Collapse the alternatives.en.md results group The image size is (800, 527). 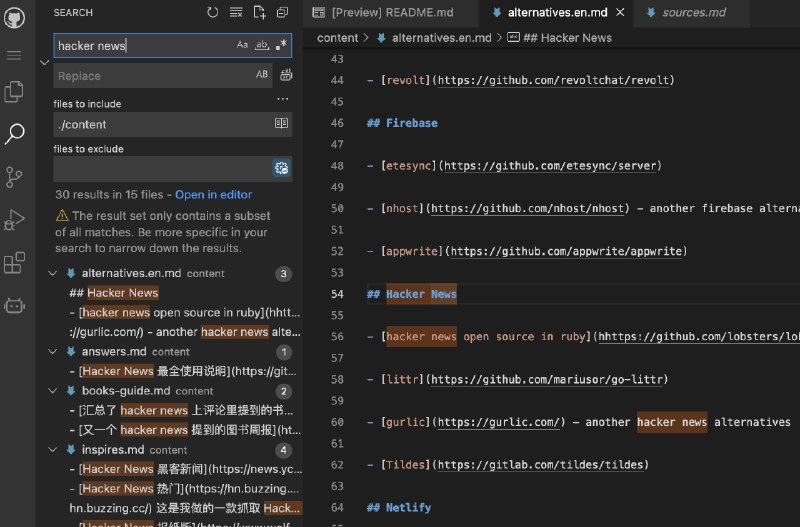tap(53, 273)
